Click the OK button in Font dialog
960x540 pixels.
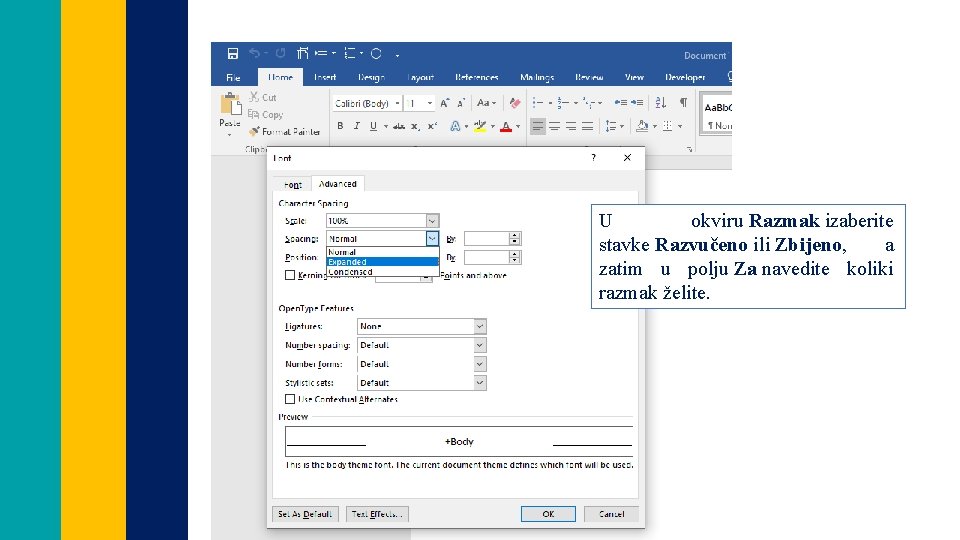548,514
